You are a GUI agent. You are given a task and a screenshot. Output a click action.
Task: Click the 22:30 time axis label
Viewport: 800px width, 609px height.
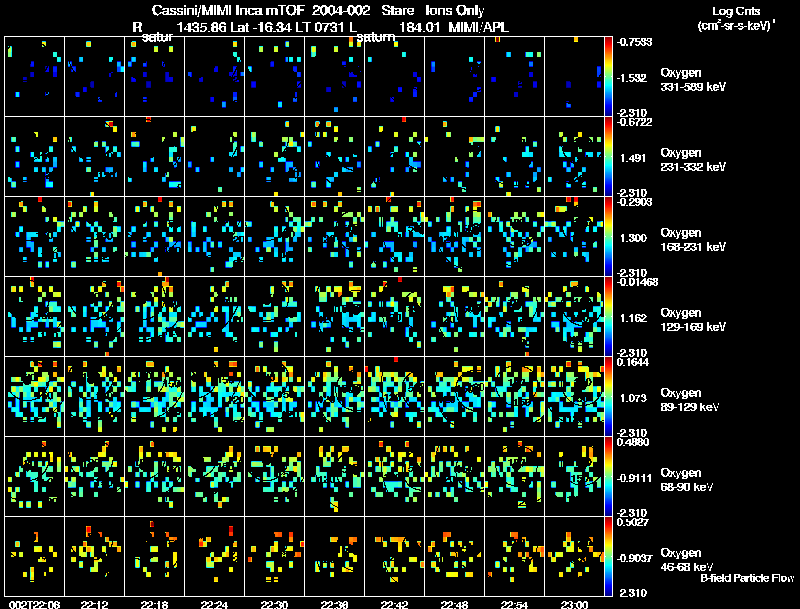pos(274,604)
